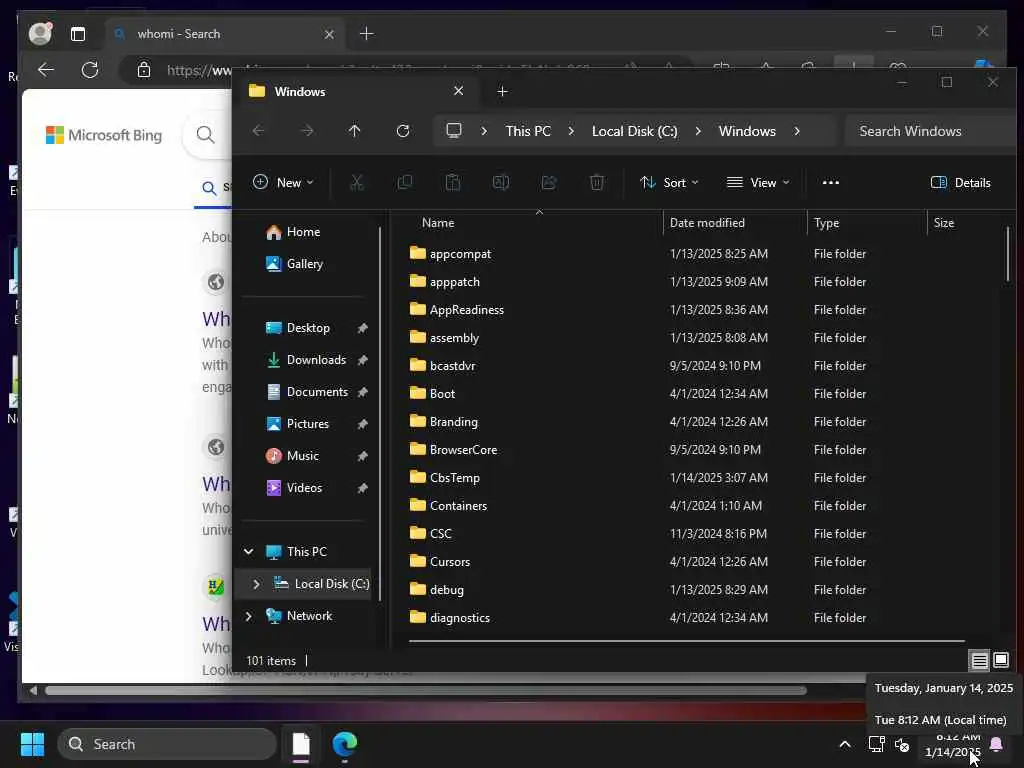Click the Rename icon in Explorer toolbar

(501, 183)
